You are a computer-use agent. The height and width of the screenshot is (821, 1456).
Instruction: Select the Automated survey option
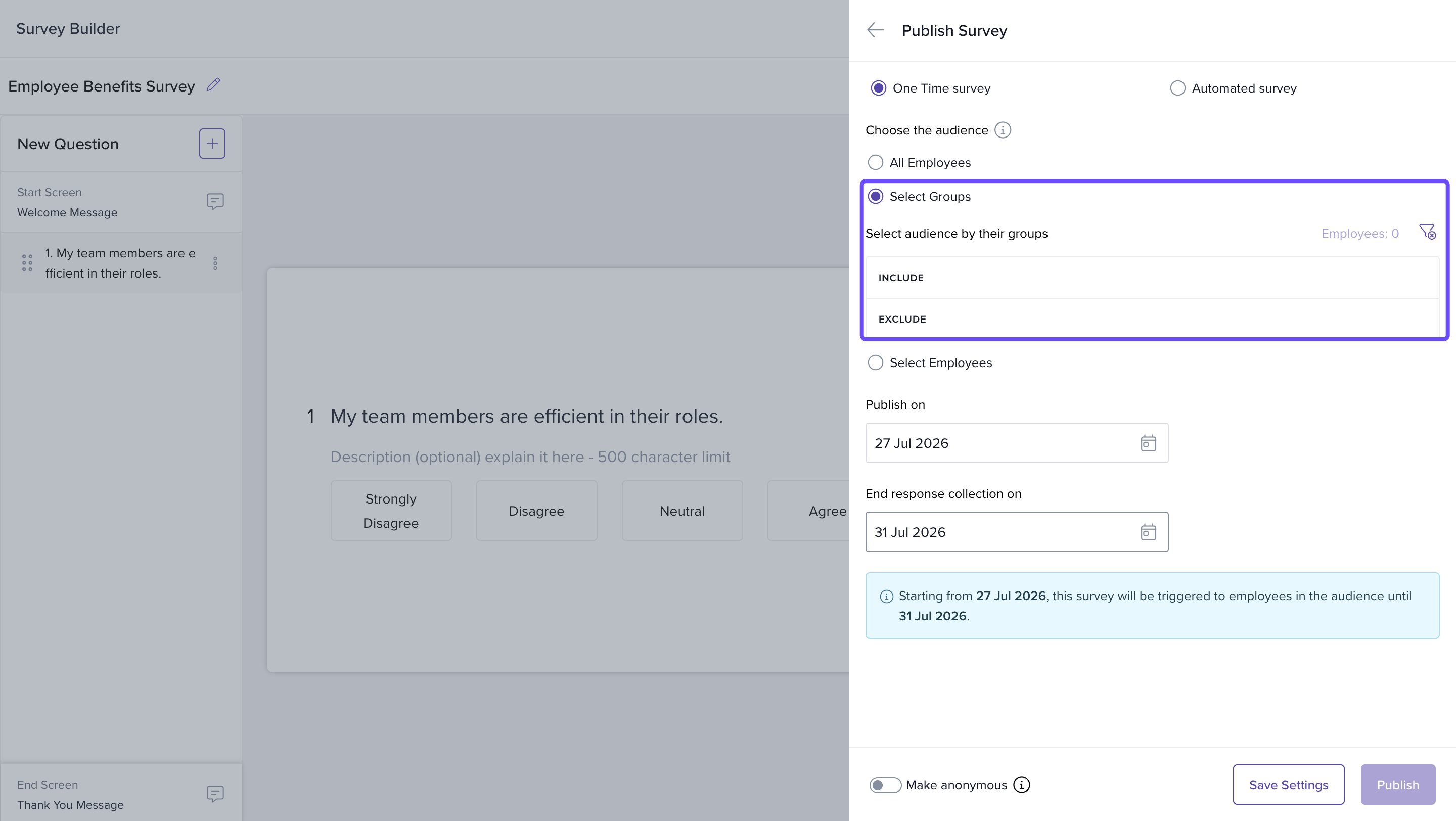click(x=1233, y=88)
